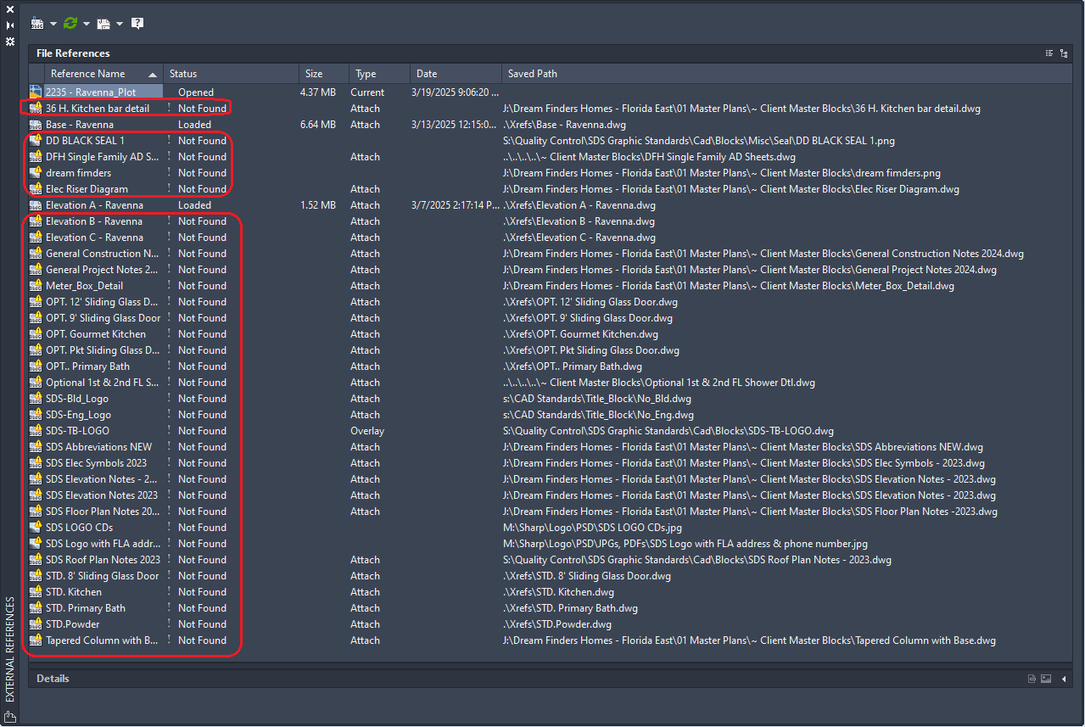Open the Refresh dropdown arrow
1085x727 pixels.
click(86, 24)
